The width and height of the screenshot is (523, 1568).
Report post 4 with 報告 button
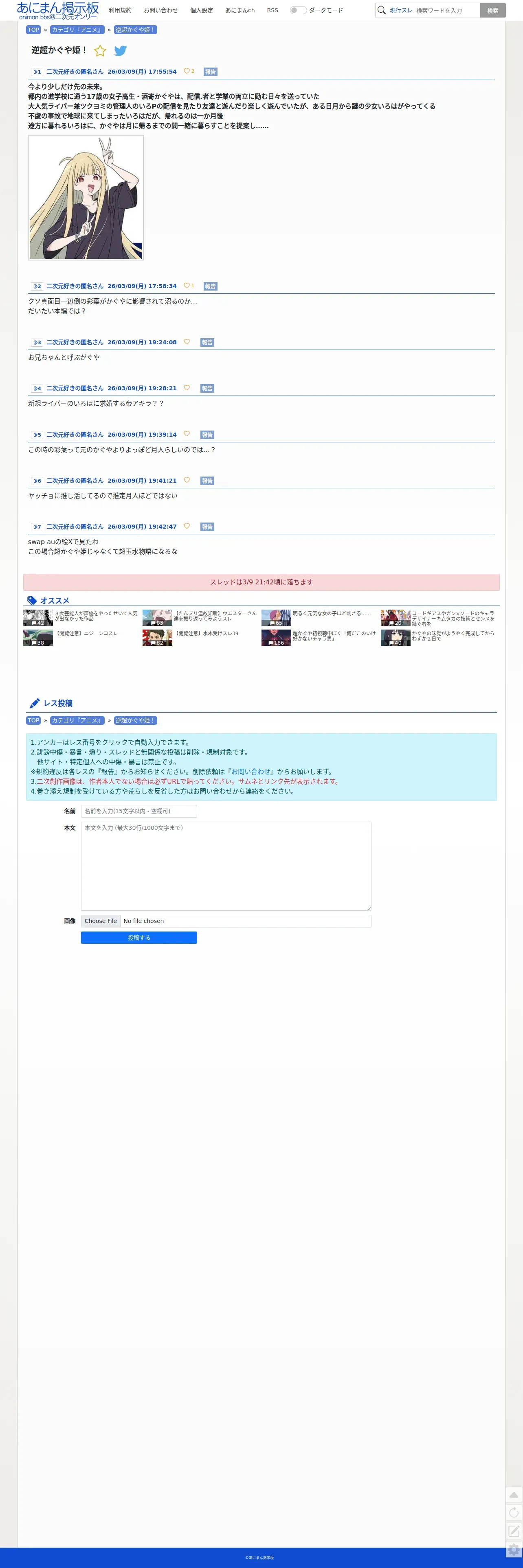tap(207, 388)
